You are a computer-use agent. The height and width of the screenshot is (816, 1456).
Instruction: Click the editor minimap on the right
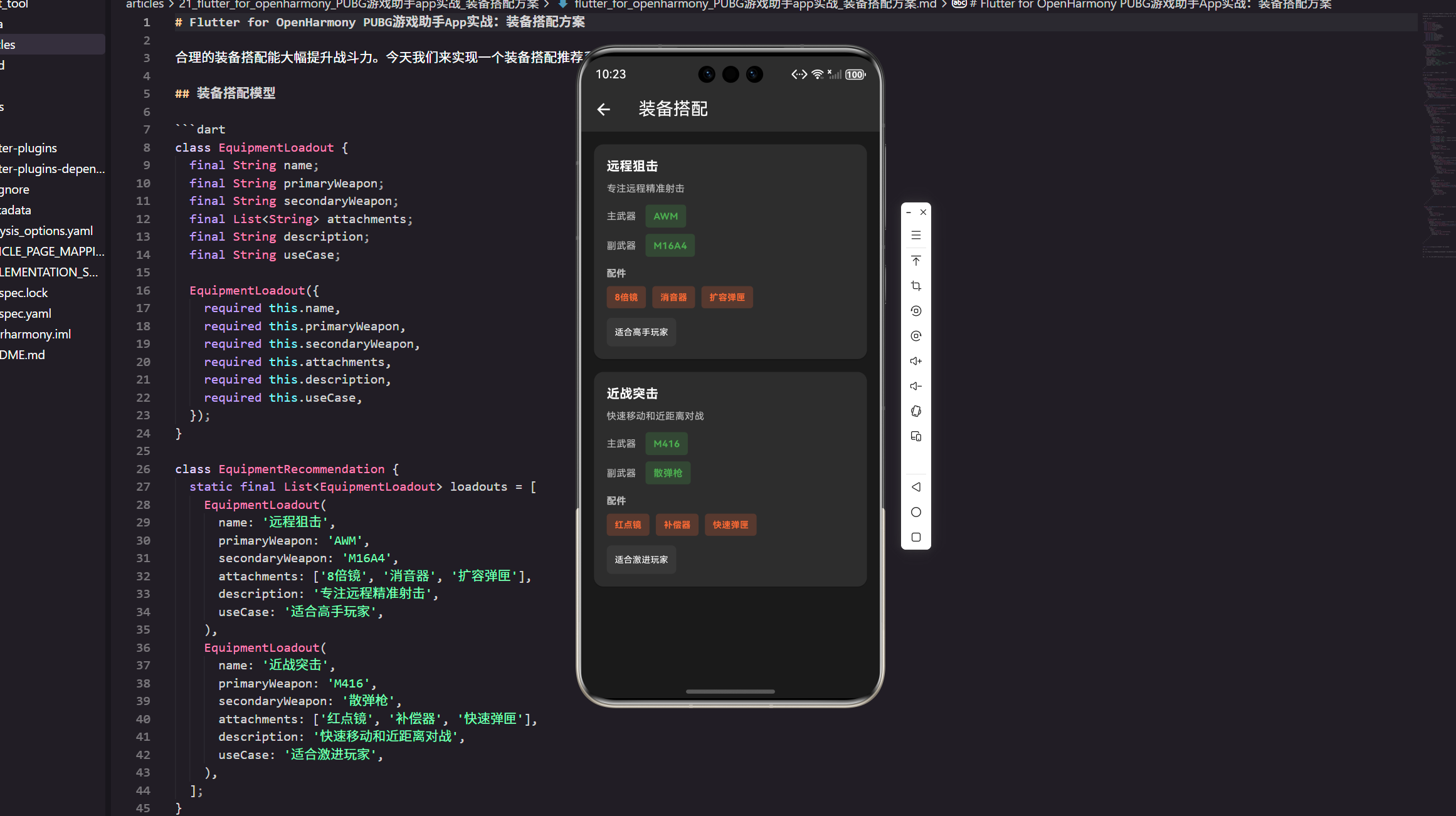coord(1436,125)
